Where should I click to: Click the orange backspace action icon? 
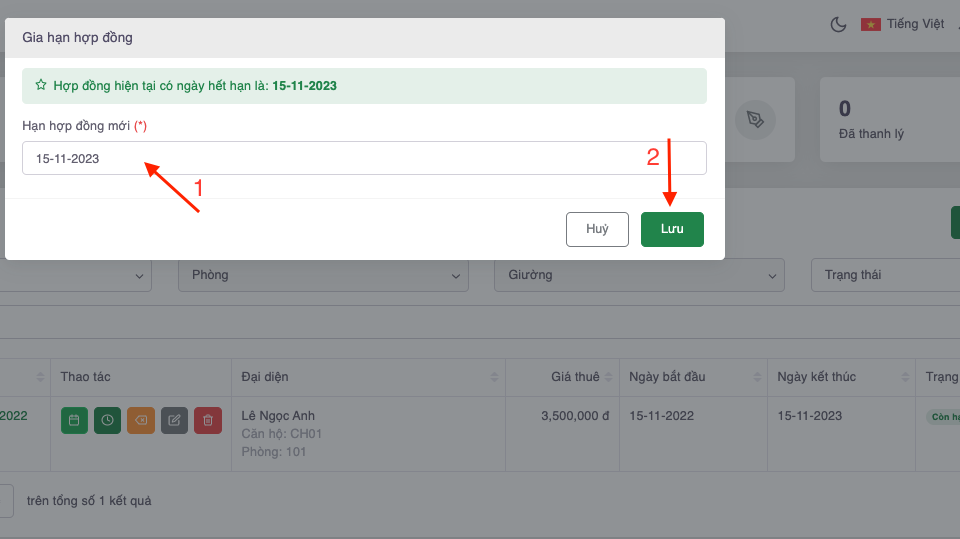(141, 421)
